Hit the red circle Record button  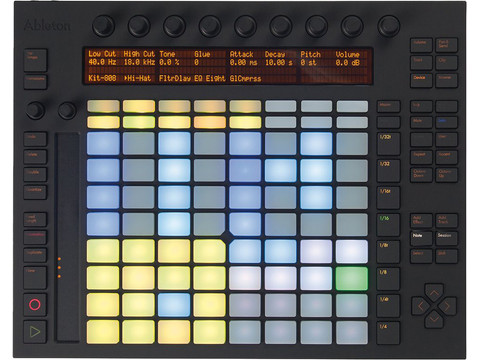[35, 305]
